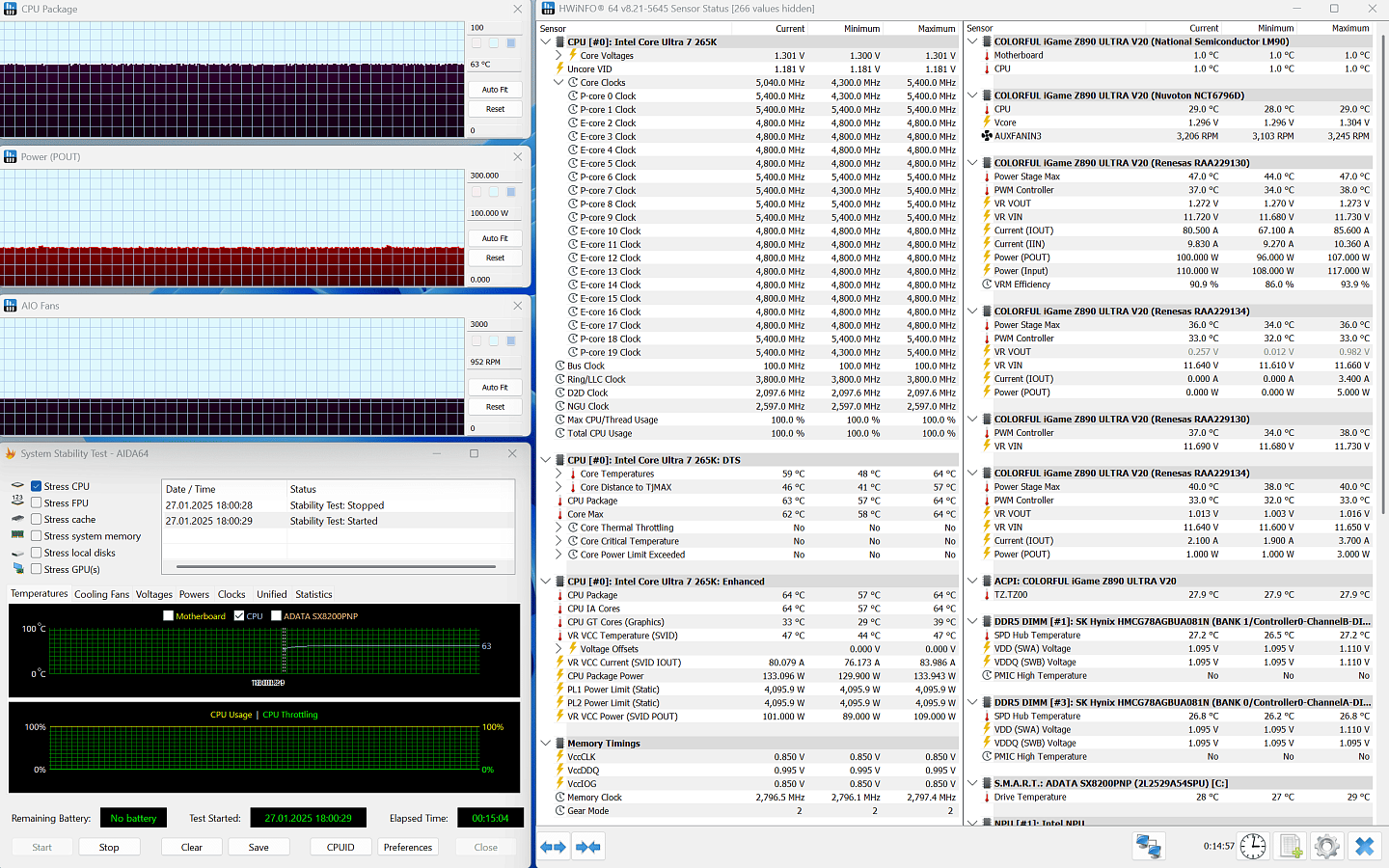Expand Core Distance to TjMAX node
Image resolution: width=1389 pixels, height=868 pixels.
(558, 487)
